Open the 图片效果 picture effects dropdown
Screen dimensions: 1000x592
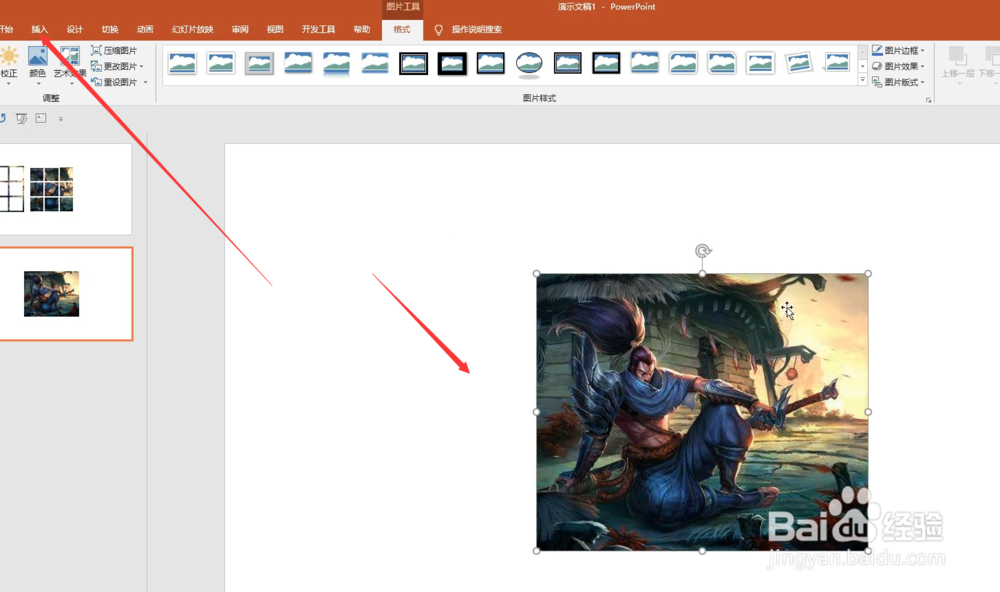[898, 66]
